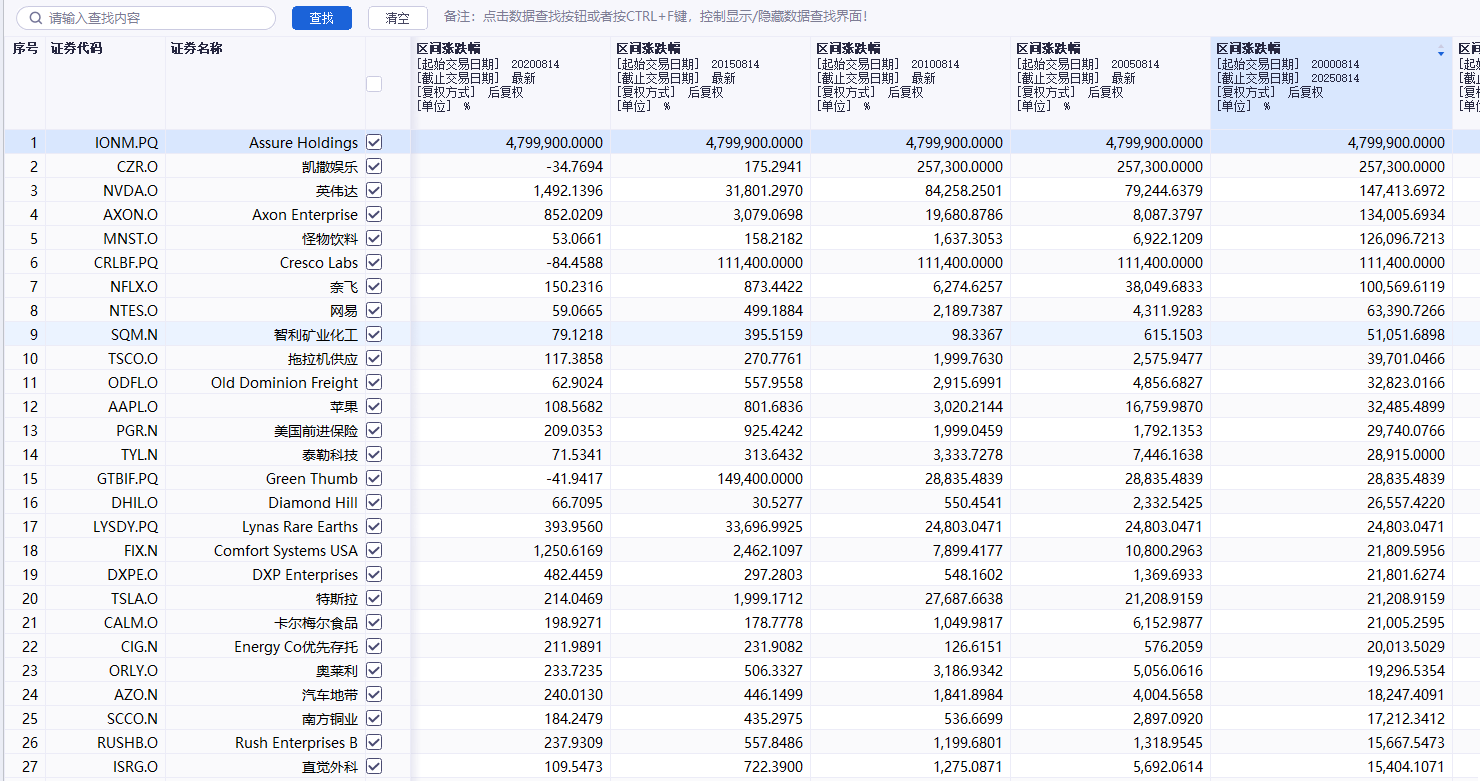Select the name cell 直觉外科
The image size is (1480, 781).
click(330, 767)
